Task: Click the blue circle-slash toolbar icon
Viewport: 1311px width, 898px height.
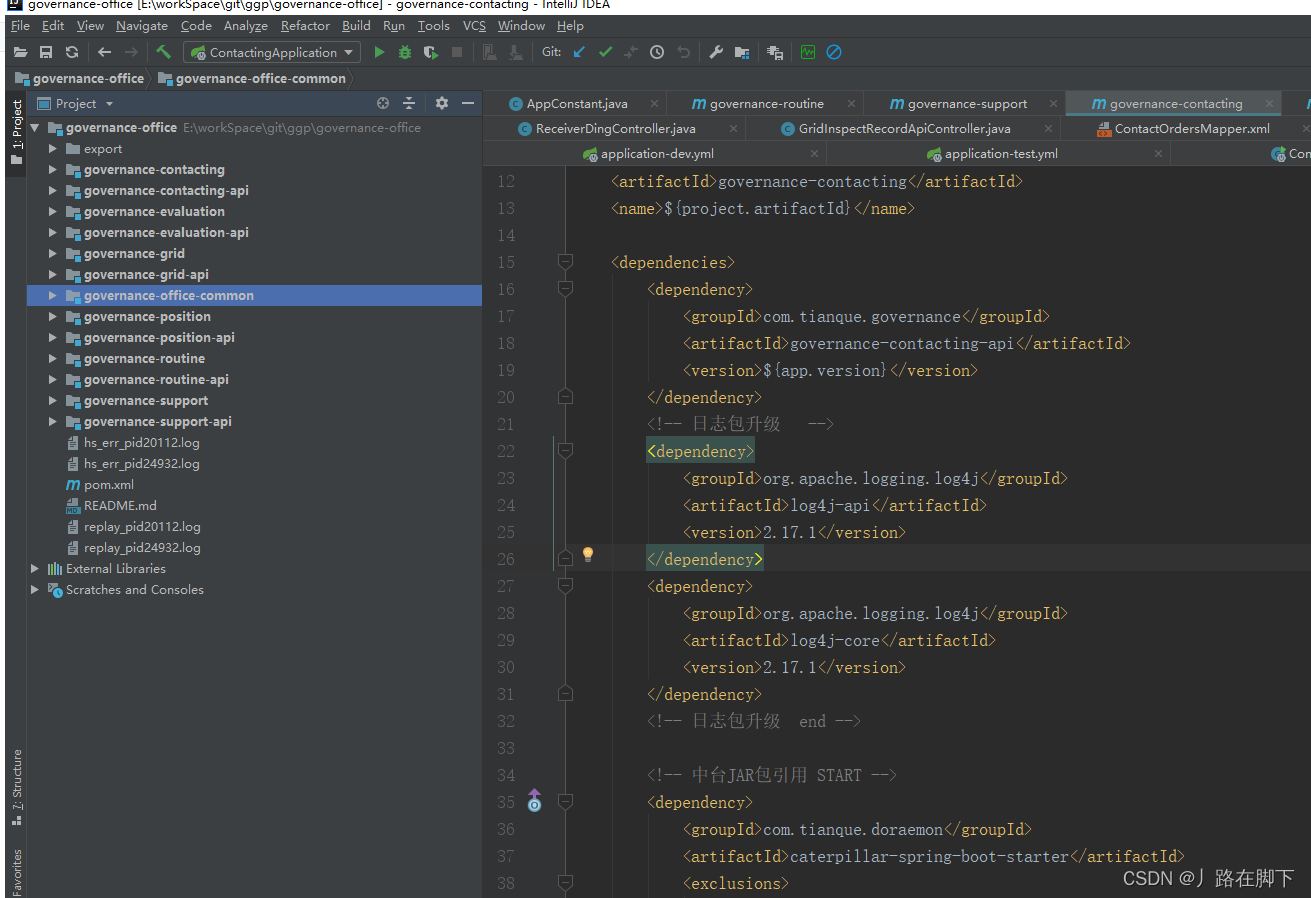Action: click(x=834, y=52)
